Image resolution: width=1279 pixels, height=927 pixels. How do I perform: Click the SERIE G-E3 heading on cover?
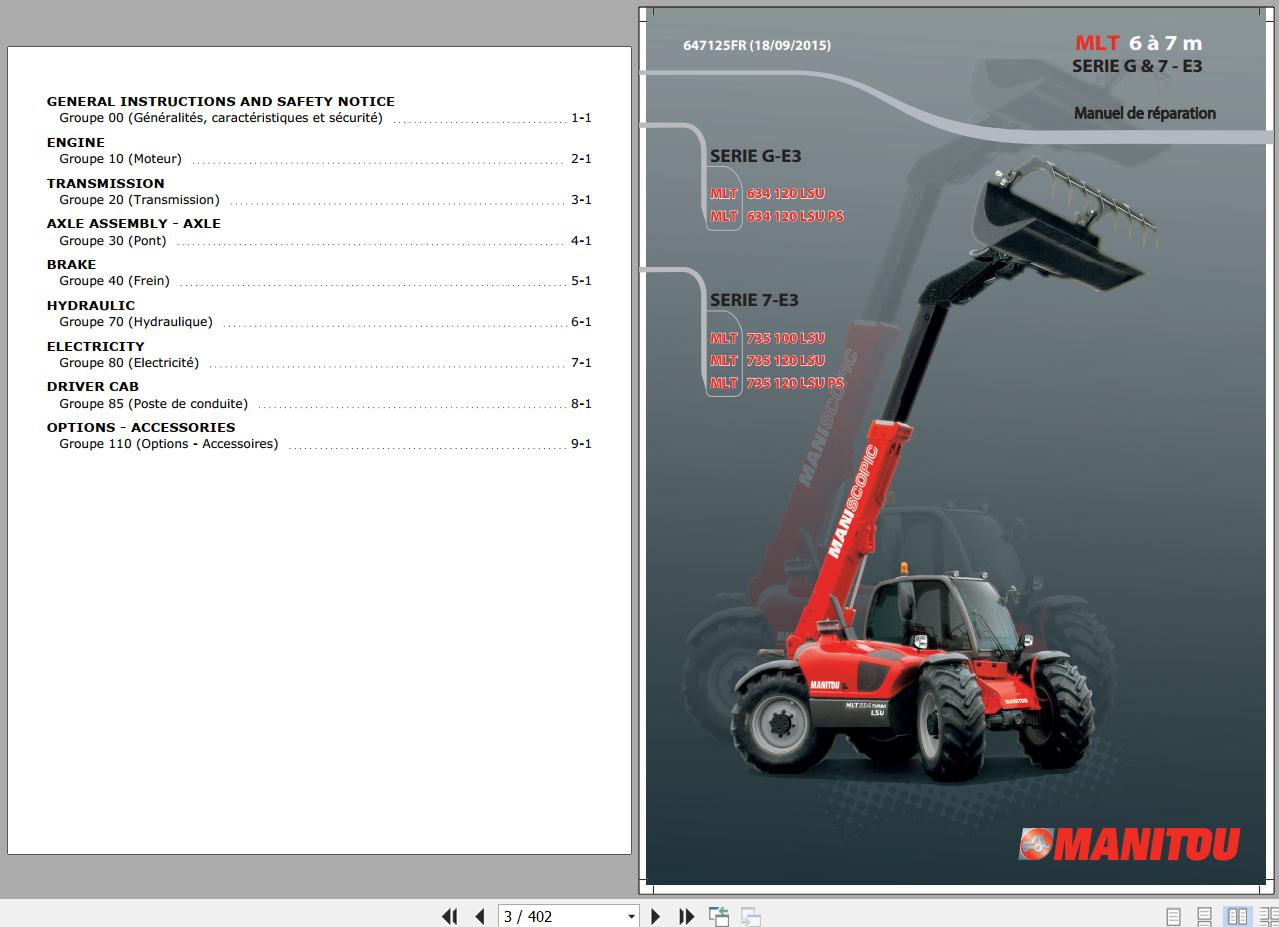[x=755, y=156]
